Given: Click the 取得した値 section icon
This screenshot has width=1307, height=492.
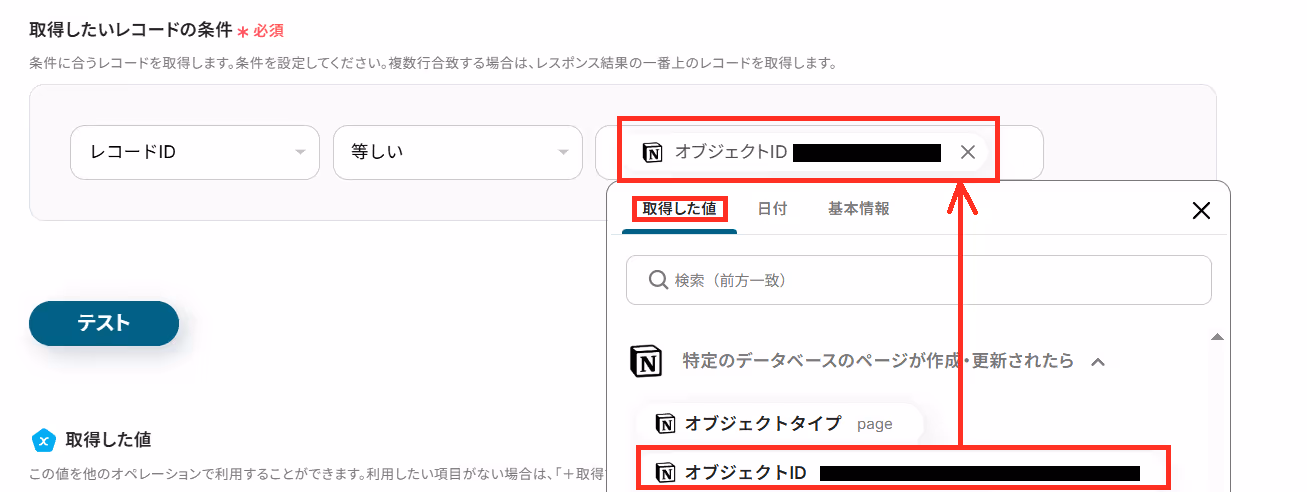Looking at the screenshot, I should click(43, 440).
